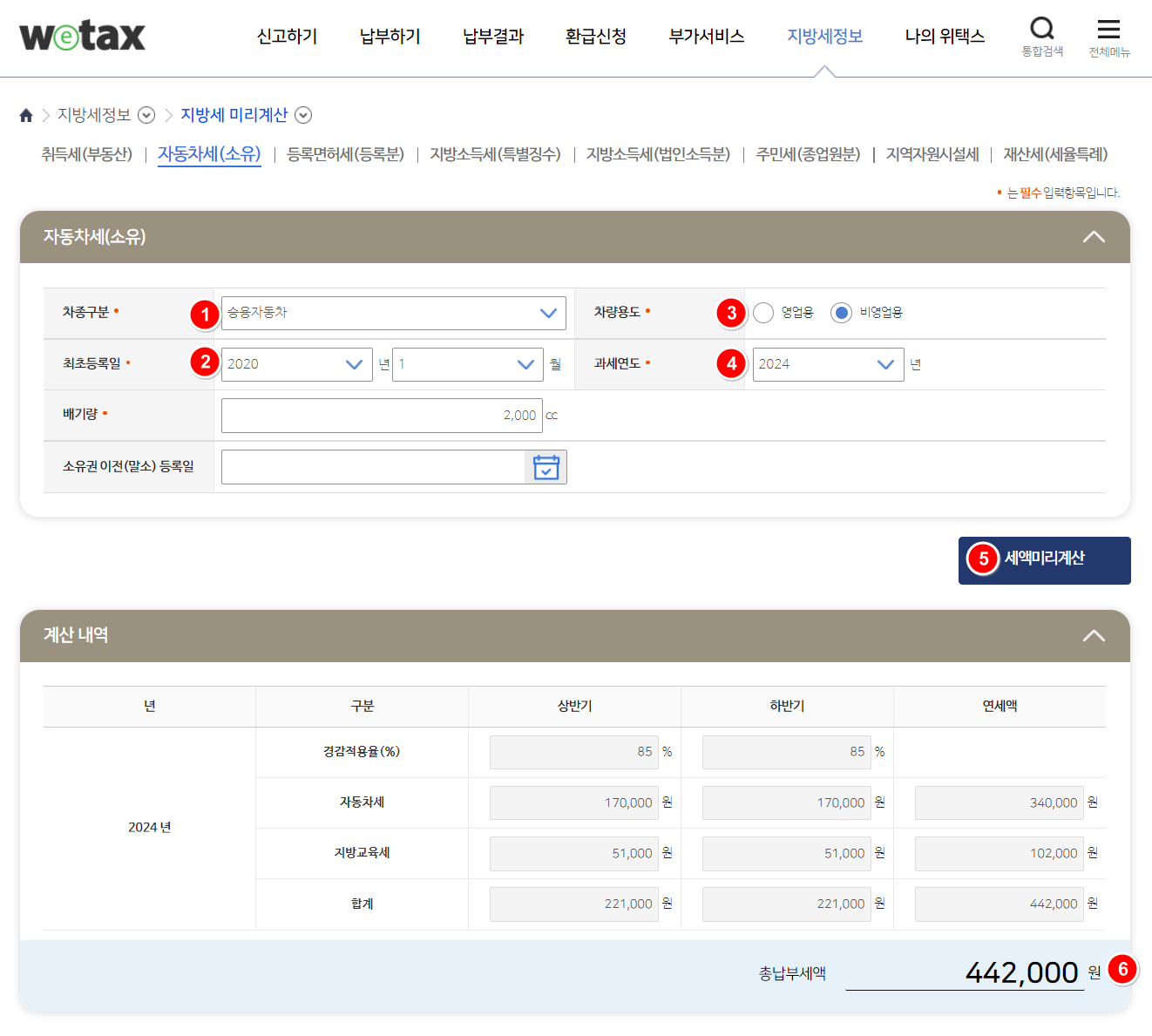Switch to the 지방소득세(특별징수) tab

point(496,154)
